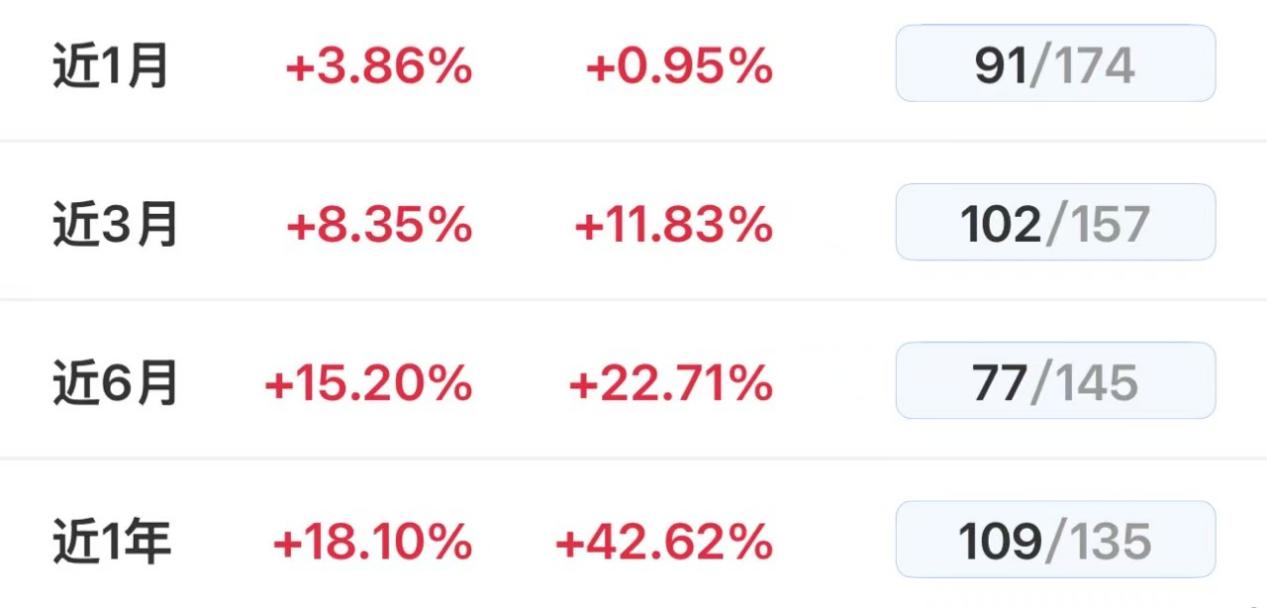Select the +42.62% return value
Viewport: 1267px width, 608px height.
(664, 543)
